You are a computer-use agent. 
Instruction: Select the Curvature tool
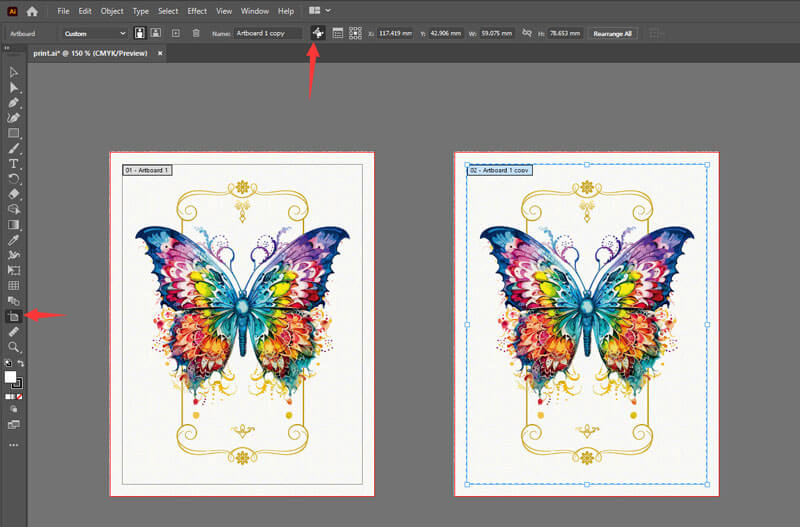[14, 118]
